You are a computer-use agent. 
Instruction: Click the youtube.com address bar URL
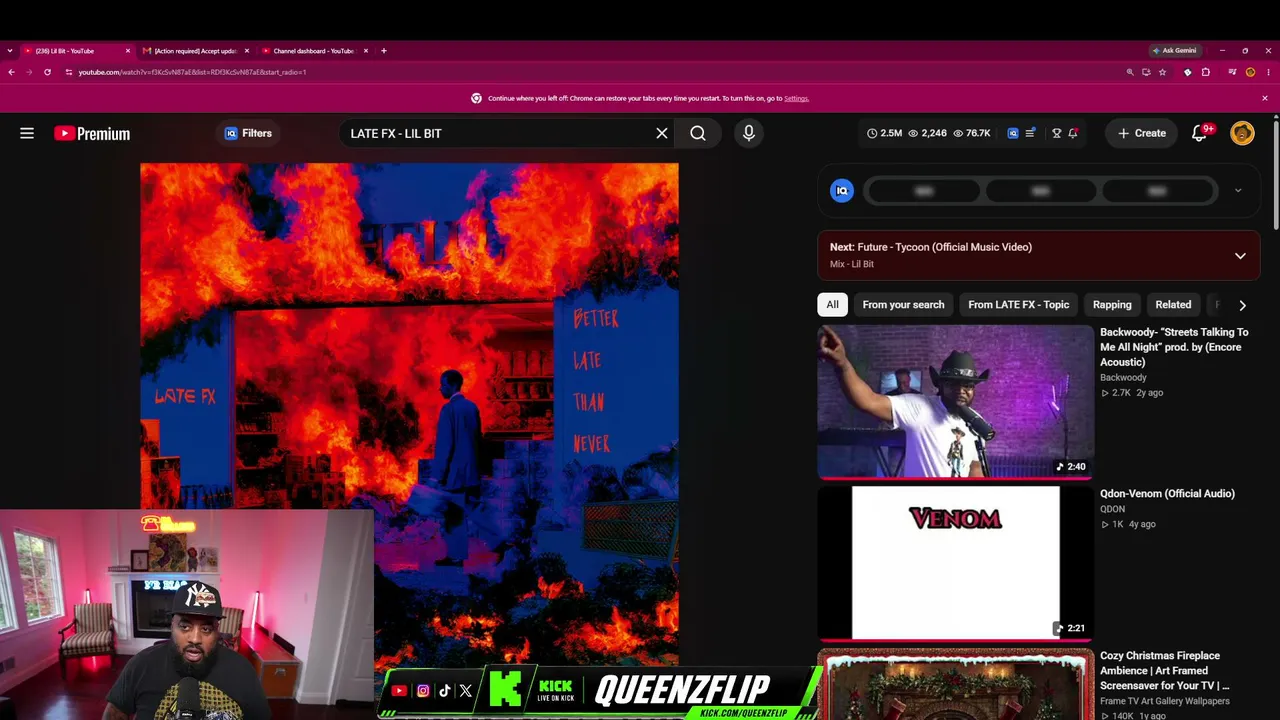[193, 72]
